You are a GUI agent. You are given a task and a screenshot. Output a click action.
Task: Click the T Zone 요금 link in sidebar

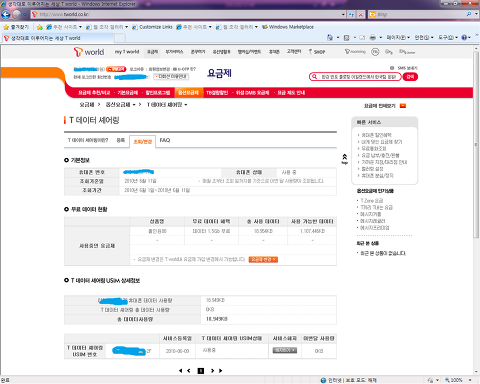tap(372, 201)
